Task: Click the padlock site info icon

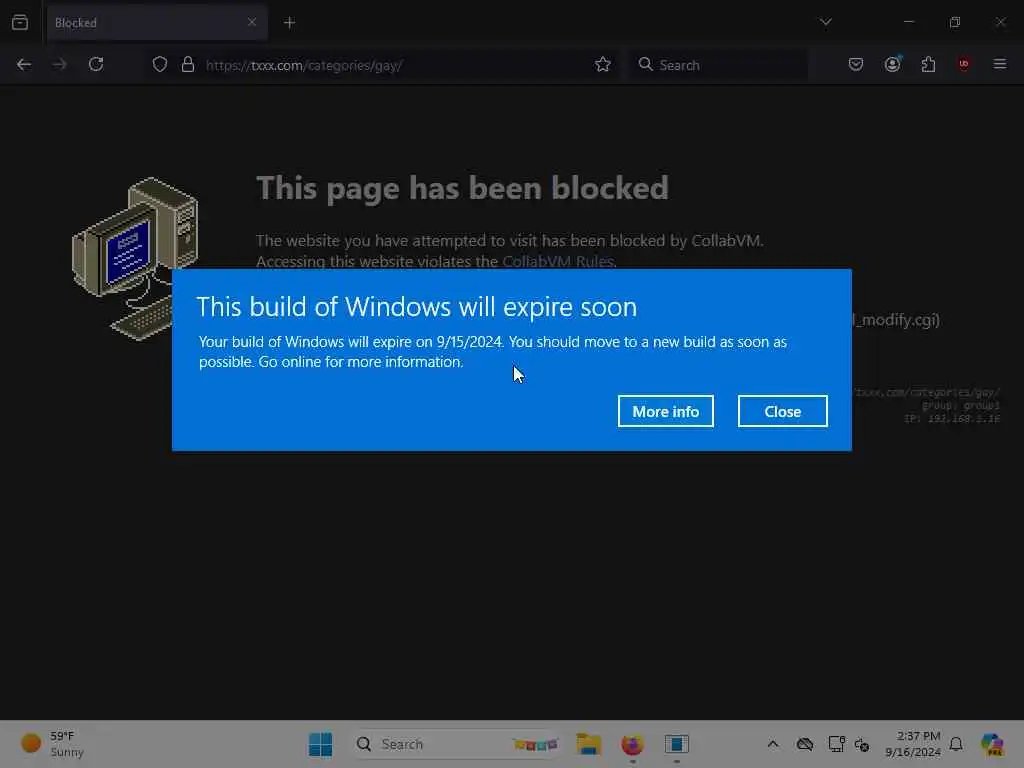Action: [188, 65]
